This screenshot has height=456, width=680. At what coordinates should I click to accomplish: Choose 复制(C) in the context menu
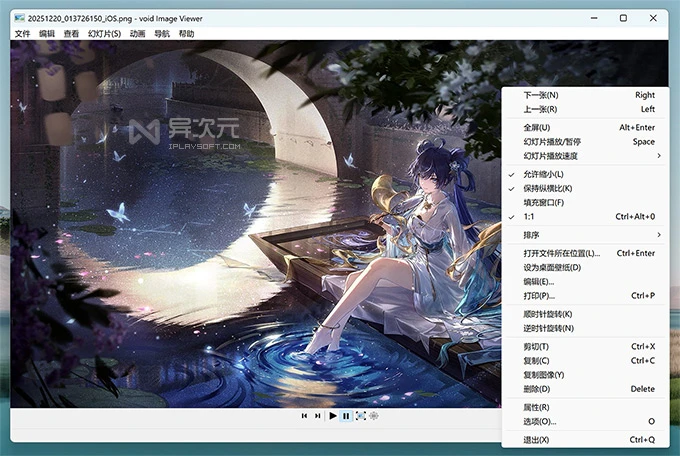click(585, 361)
